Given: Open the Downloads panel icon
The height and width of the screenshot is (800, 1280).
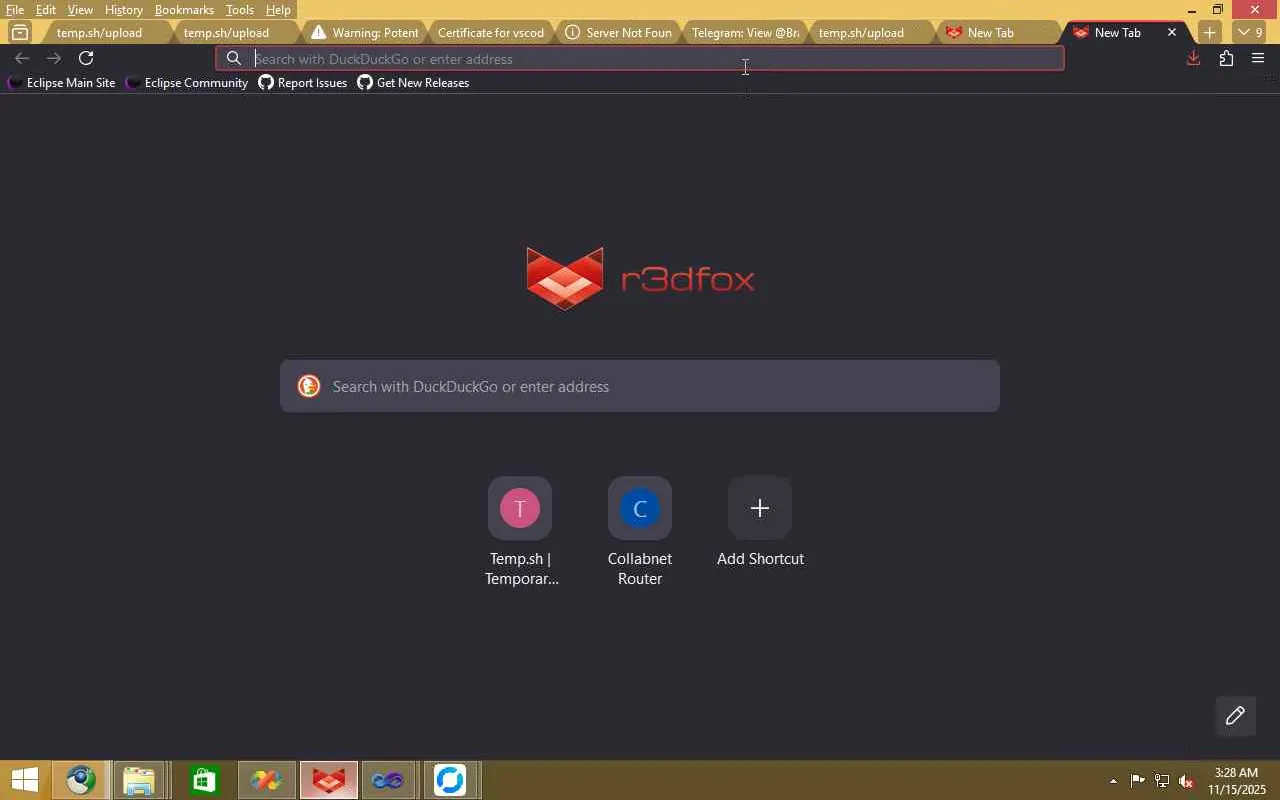Looking at the screenshot, I should coord(1193,58).
